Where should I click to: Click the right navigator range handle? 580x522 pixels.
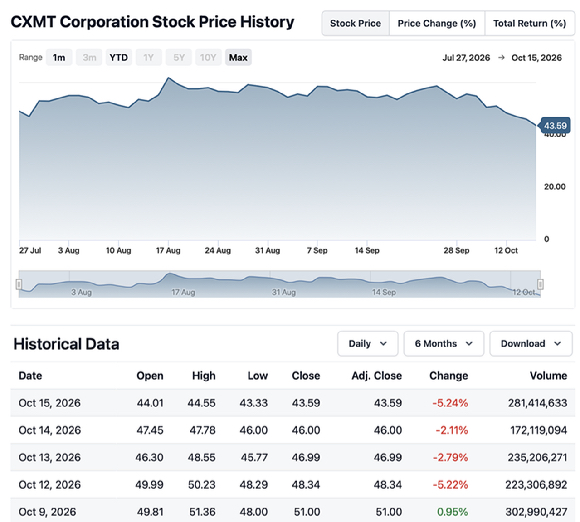coord(540,284)
